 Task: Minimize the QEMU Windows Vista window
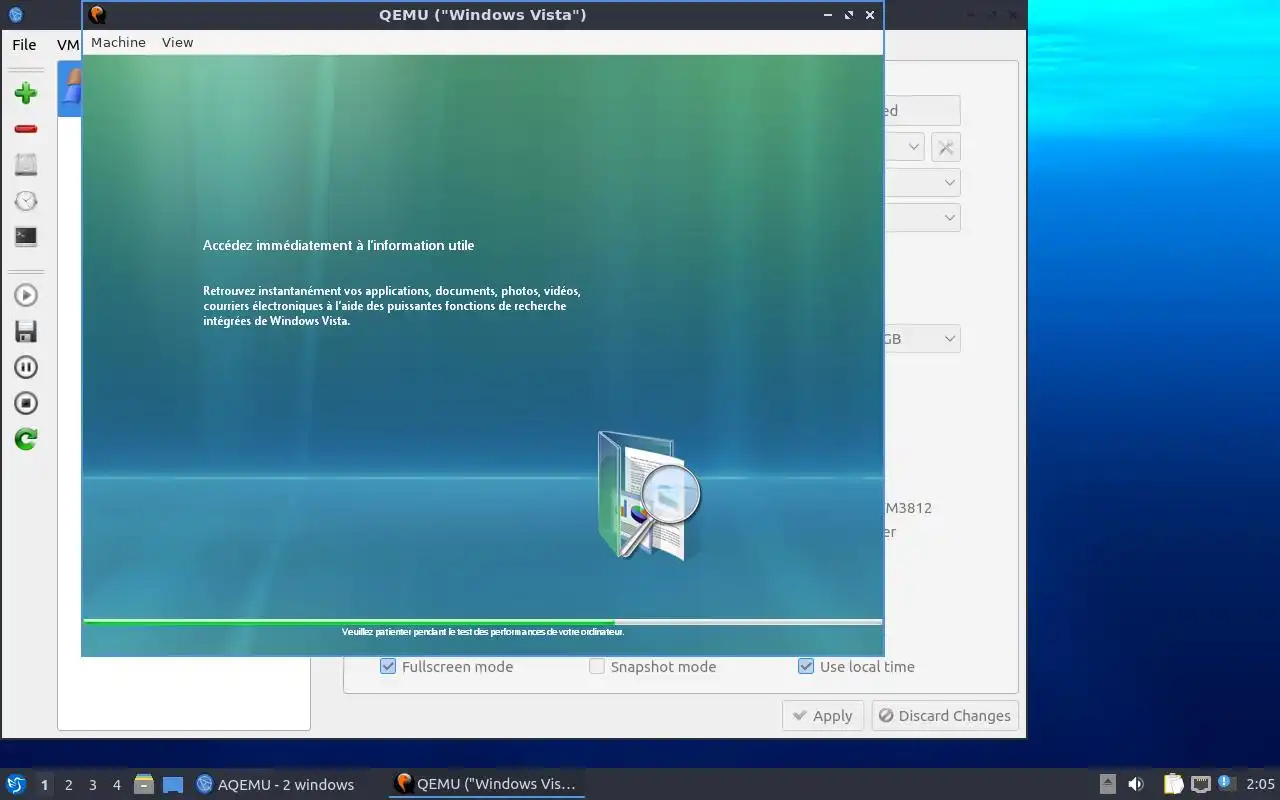827,15
